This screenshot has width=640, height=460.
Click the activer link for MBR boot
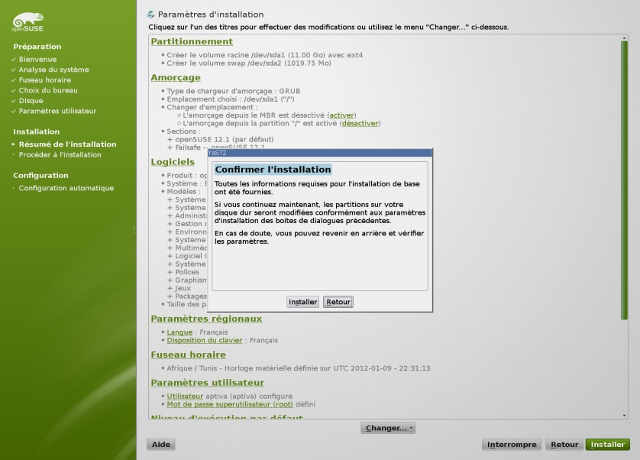[x=342, y=115]
